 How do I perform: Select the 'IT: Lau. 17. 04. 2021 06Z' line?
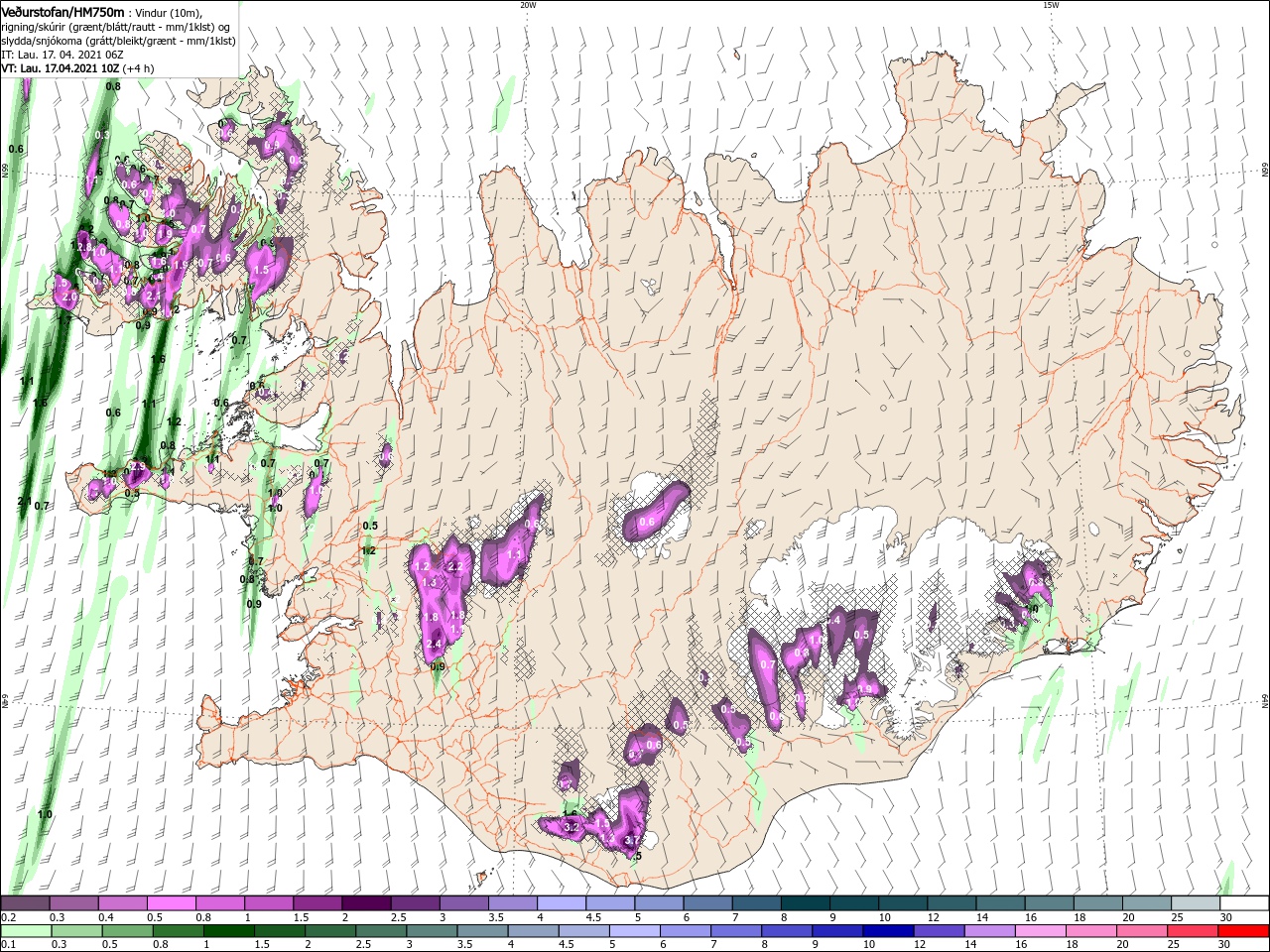point(62,55)
